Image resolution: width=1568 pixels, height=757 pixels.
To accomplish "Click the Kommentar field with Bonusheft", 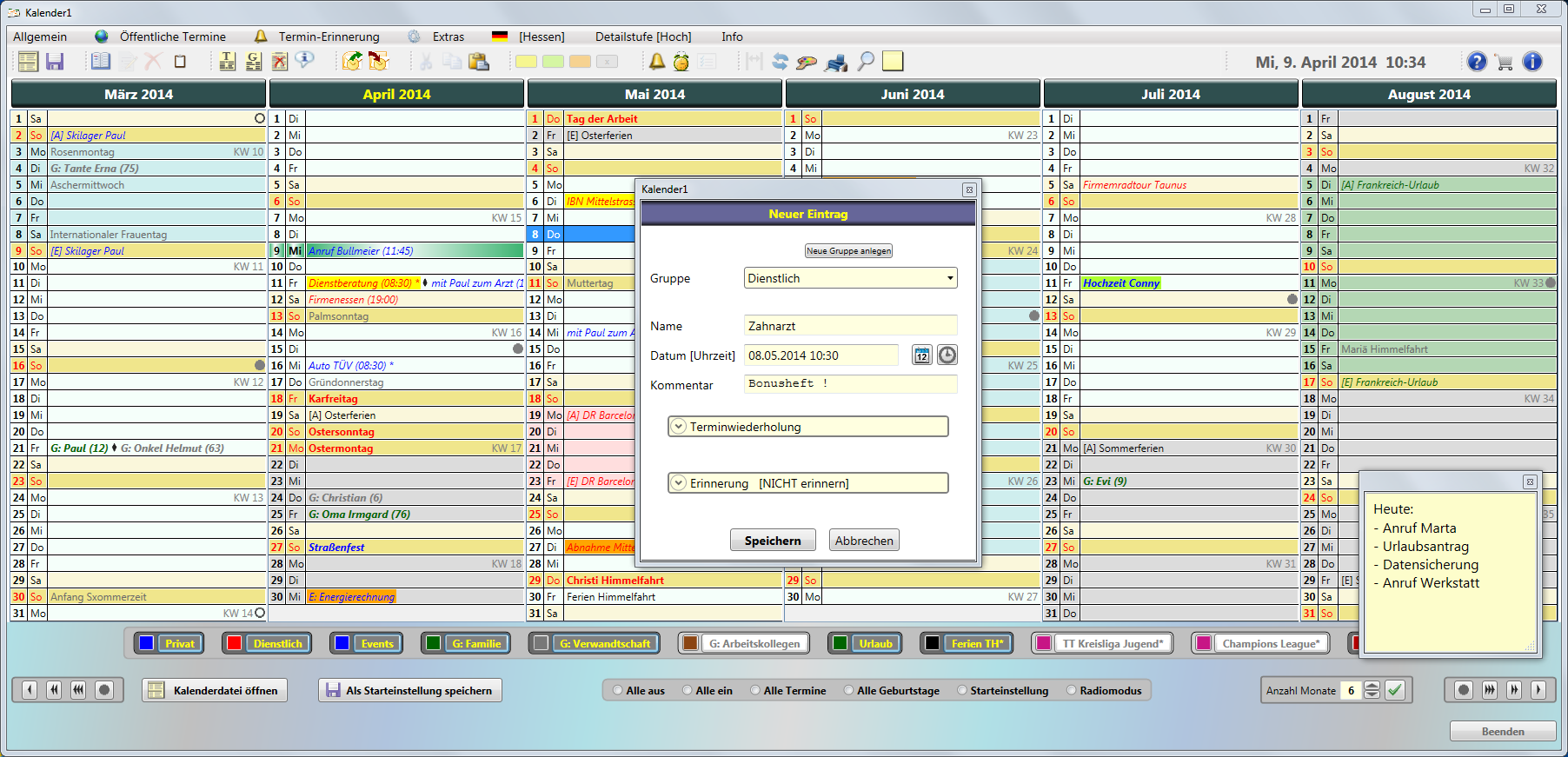I will [851, 383].
